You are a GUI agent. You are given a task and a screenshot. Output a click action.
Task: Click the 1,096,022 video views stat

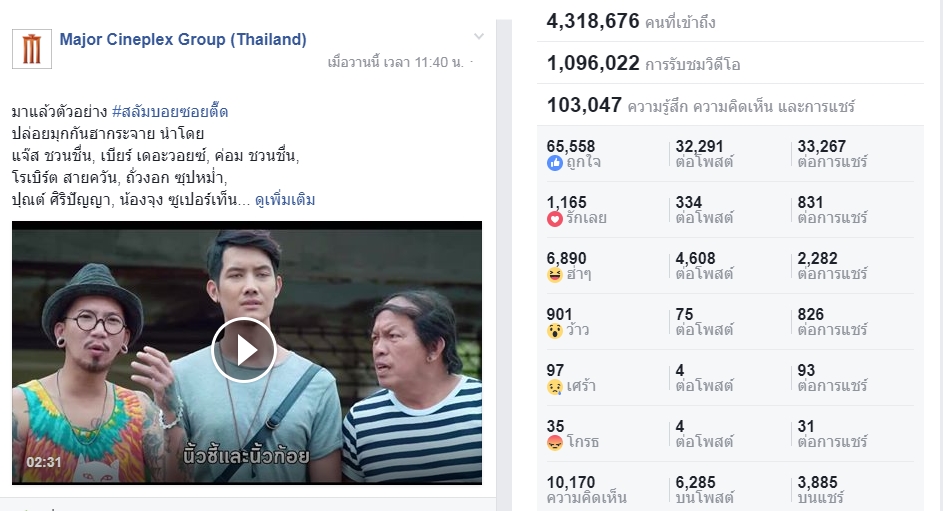point(593,63)
